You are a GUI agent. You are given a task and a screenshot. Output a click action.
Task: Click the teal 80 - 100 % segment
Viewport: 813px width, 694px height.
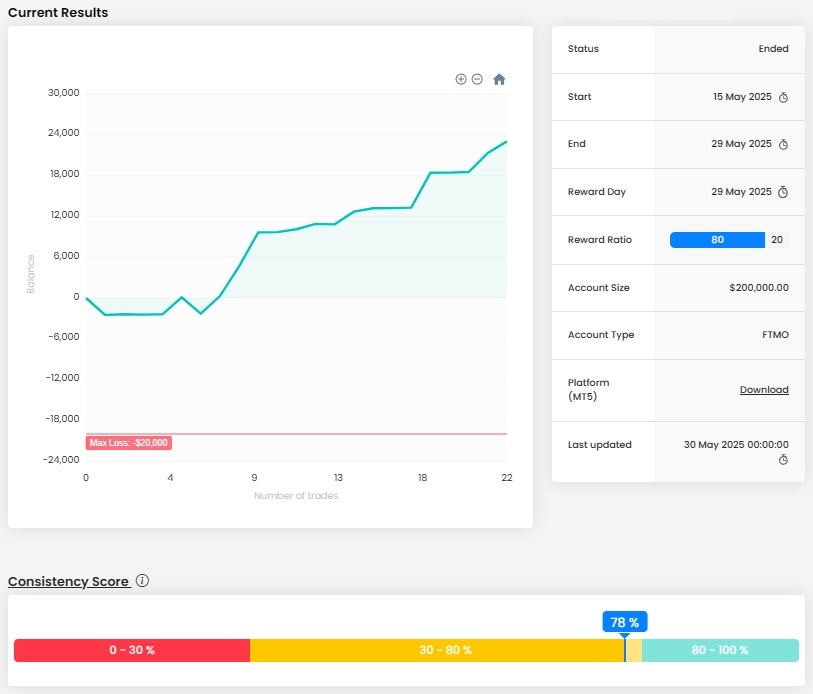(x=720, y=650)
